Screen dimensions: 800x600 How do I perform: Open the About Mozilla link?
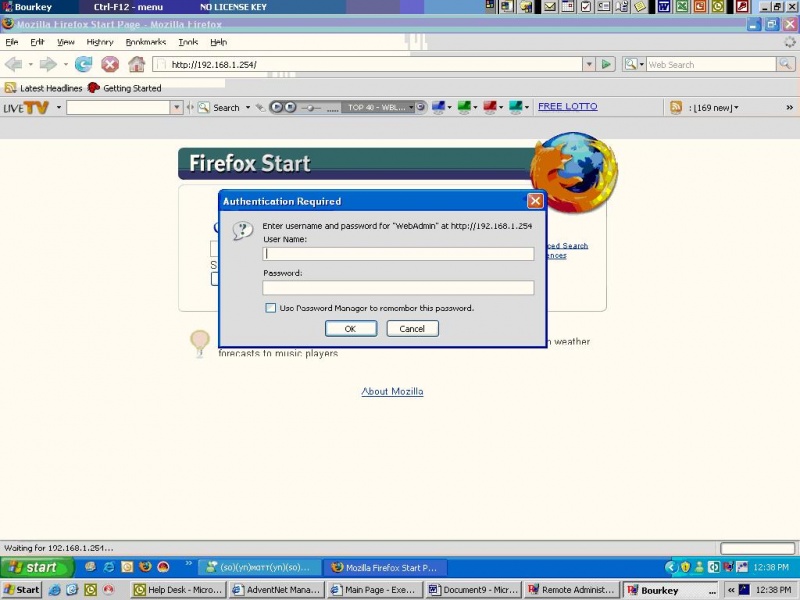392,391
